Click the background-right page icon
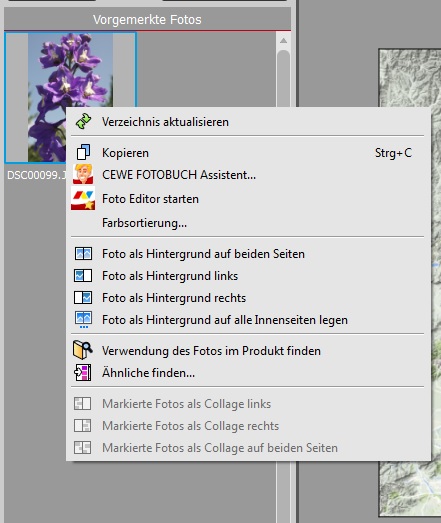441x523 pixels. (x=83, y=298)
